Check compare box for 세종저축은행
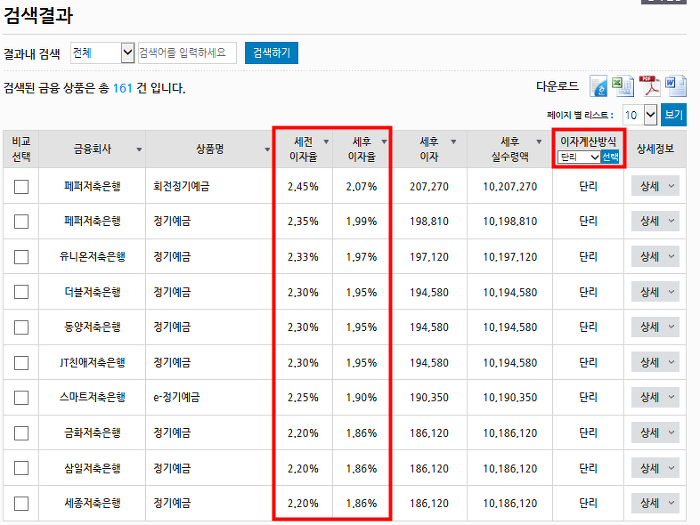 click(21, 503)
